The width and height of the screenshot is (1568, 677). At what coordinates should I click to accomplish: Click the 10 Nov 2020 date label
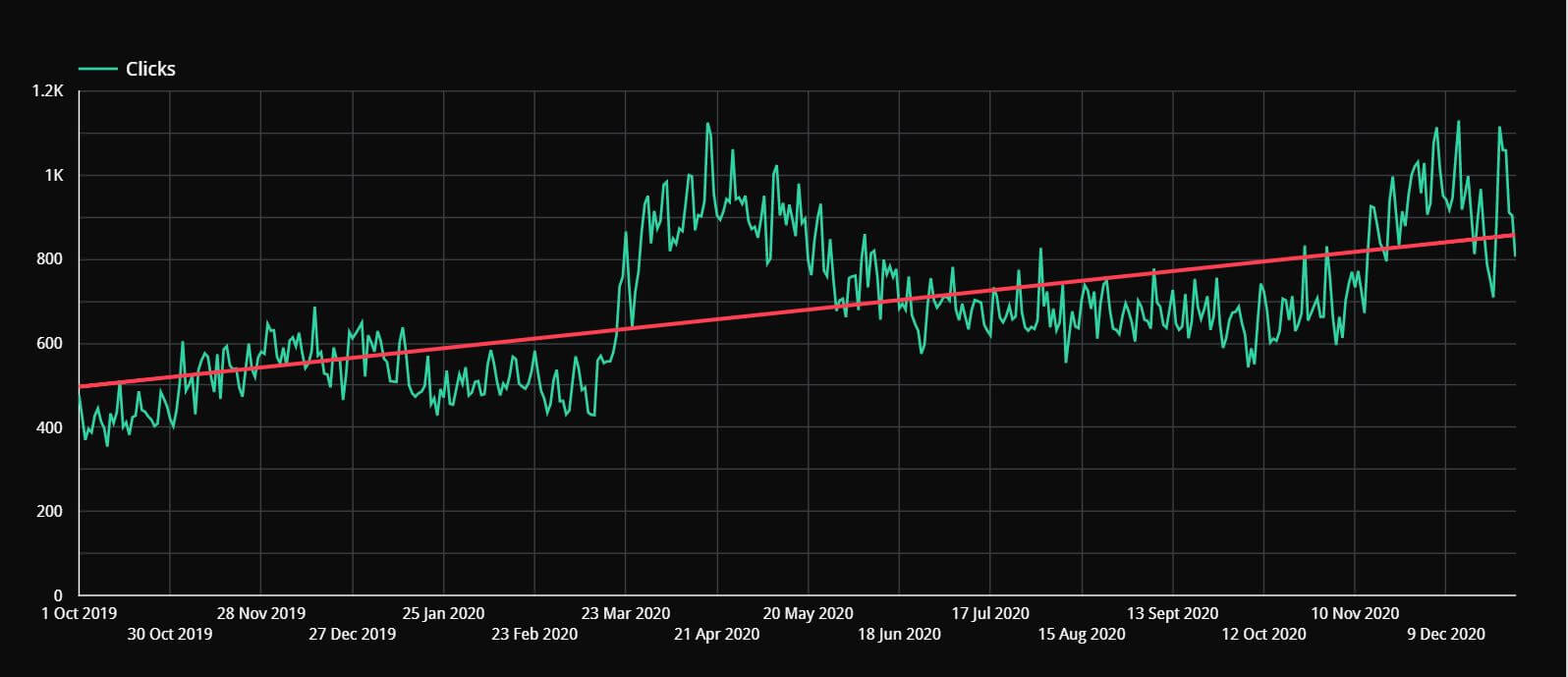click(1355, 613)
